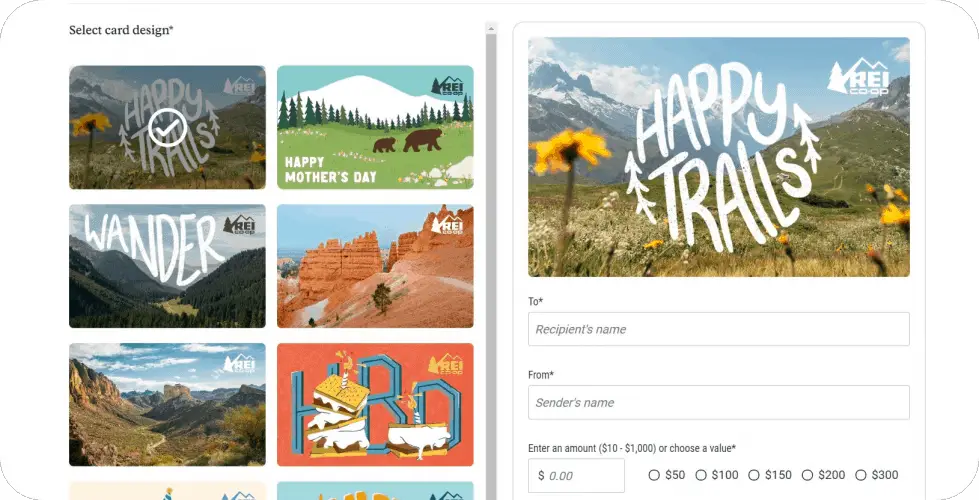The width and height of the screenshot is (979, 500).
Task: Select the red rock canyon card design
Action: point(375,266)
